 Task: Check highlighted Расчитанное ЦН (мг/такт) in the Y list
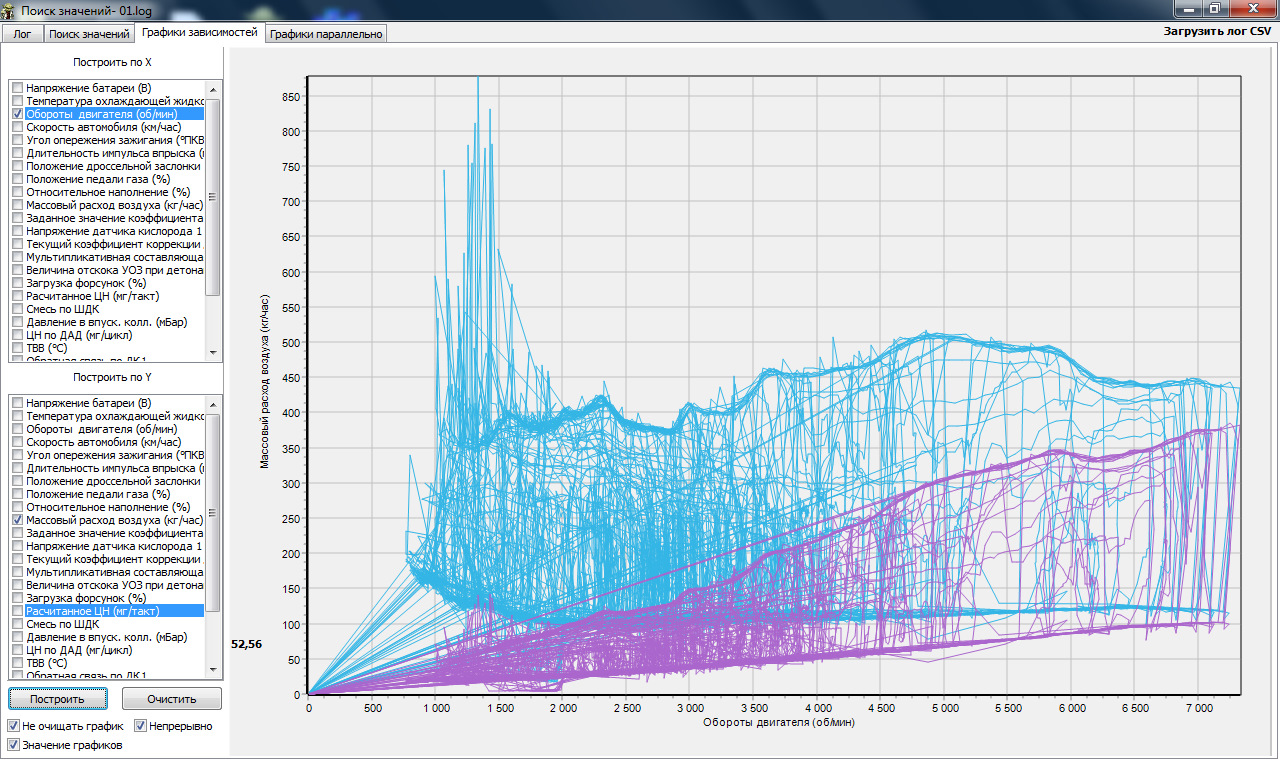17,611
